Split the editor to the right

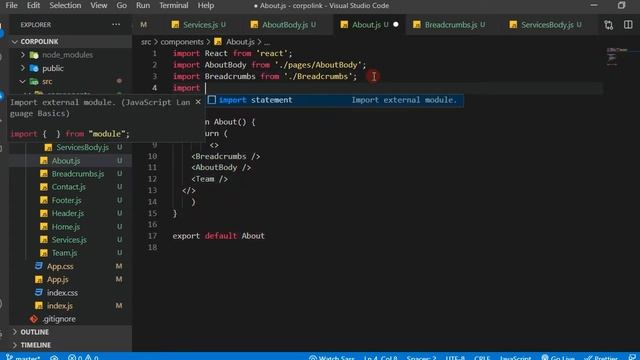click(628, 25)
